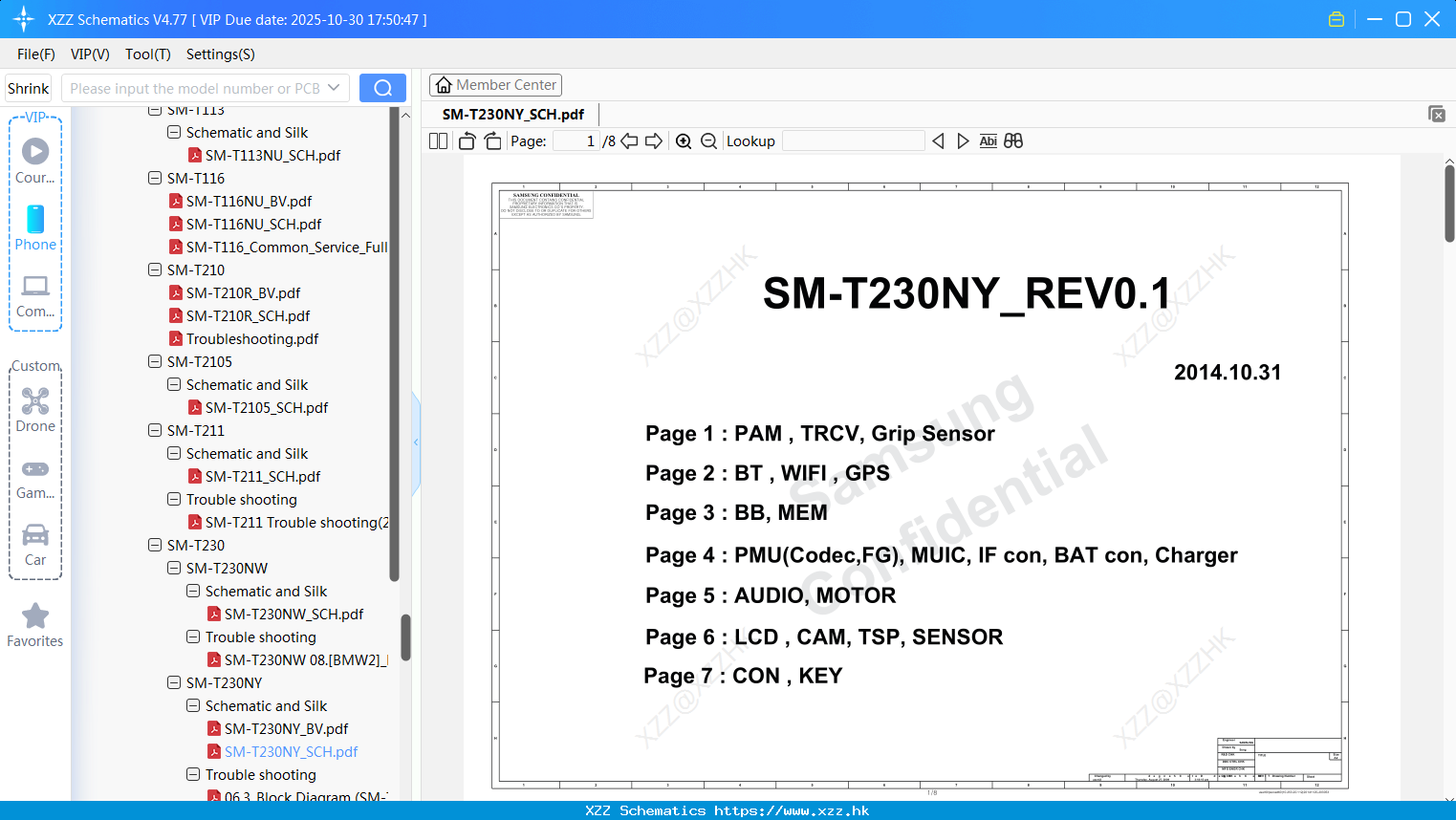Open SM-T210R_BV.pdf file
The width and height of the screenshot is (1456, 820).
pyautogui.click(x=243, y=293)
